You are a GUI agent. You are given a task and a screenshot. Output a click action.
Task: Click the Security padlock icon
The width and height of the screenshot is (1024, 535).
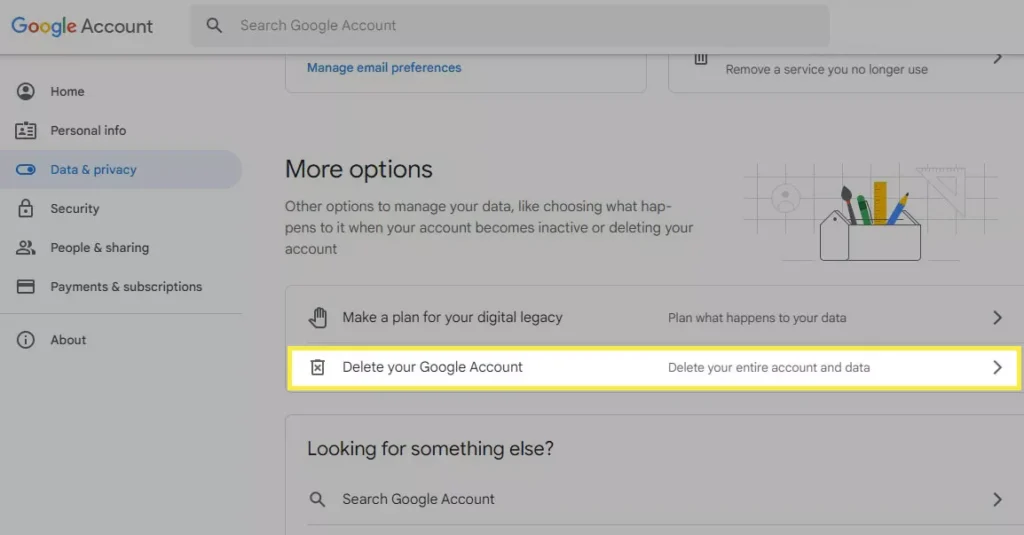tap(26, 209)
